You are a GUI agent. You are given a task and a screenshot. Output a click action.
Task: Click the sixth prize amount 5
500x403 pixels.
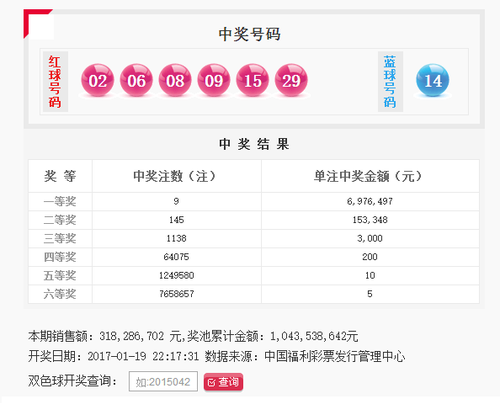click(x=370, y=294)
